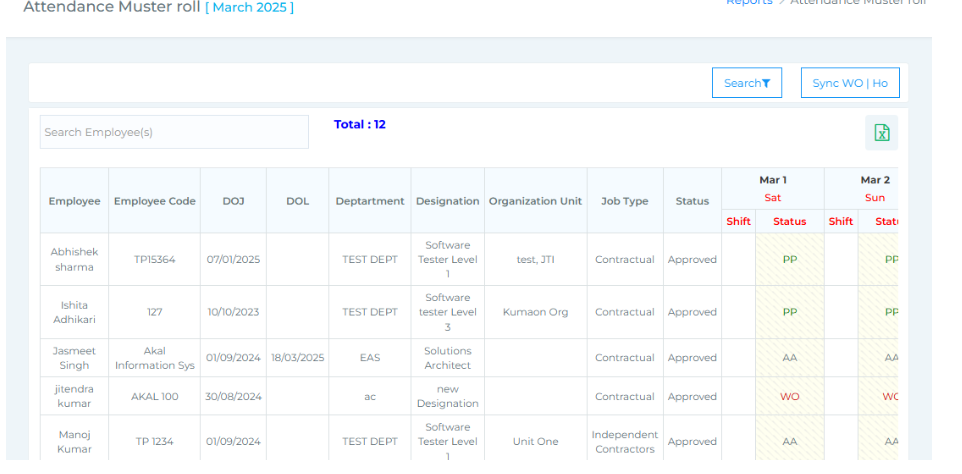The image size is (962, 474).
Task: Sort by Employee Code column header
Action: point(154,201)
